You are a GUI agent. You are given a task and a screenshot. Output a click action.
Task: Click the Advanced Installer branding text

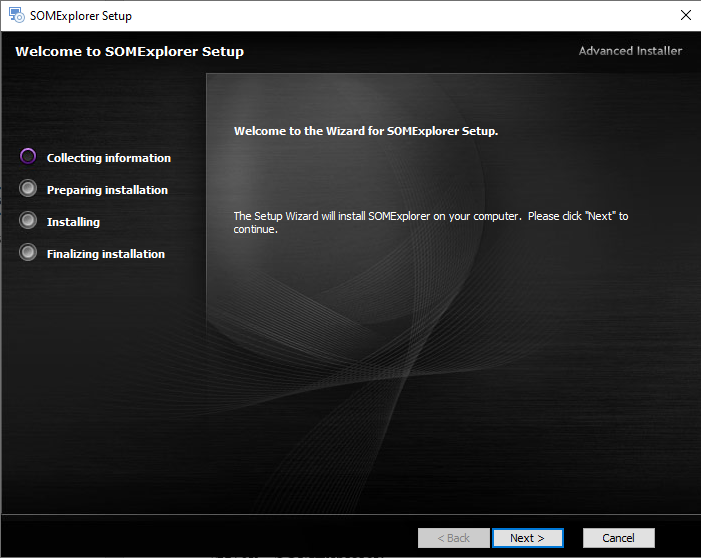pos(630,51)
